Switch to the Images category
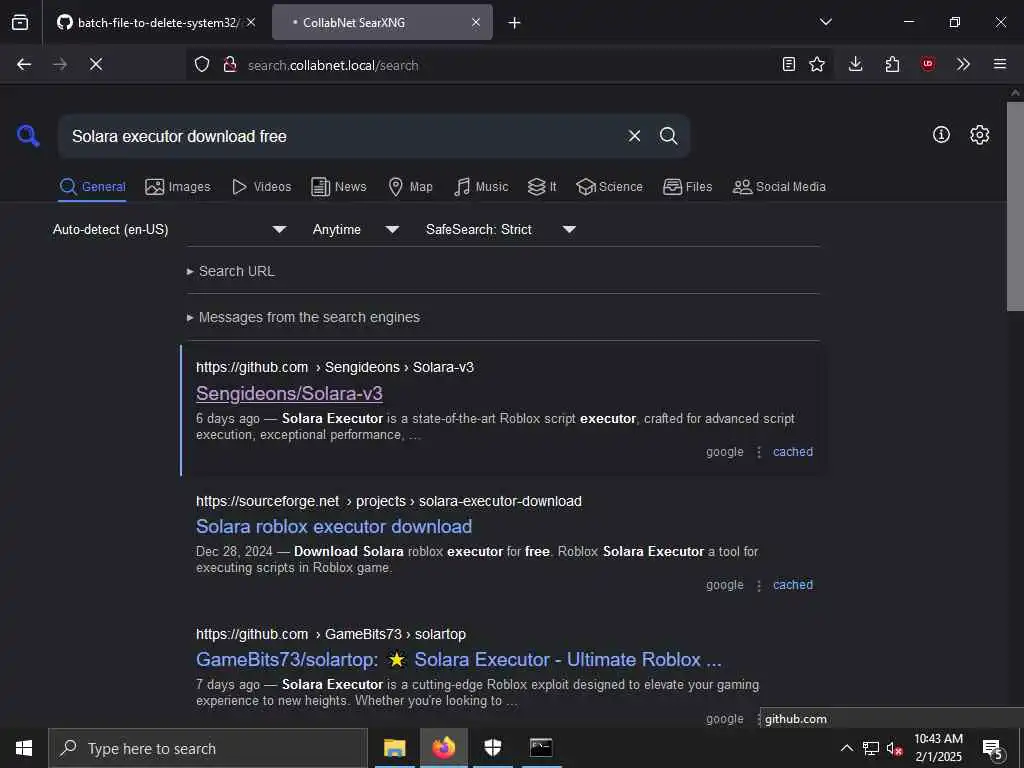Screen dimensions: 1024x768 pyautogui.click(x=178, y=187)
